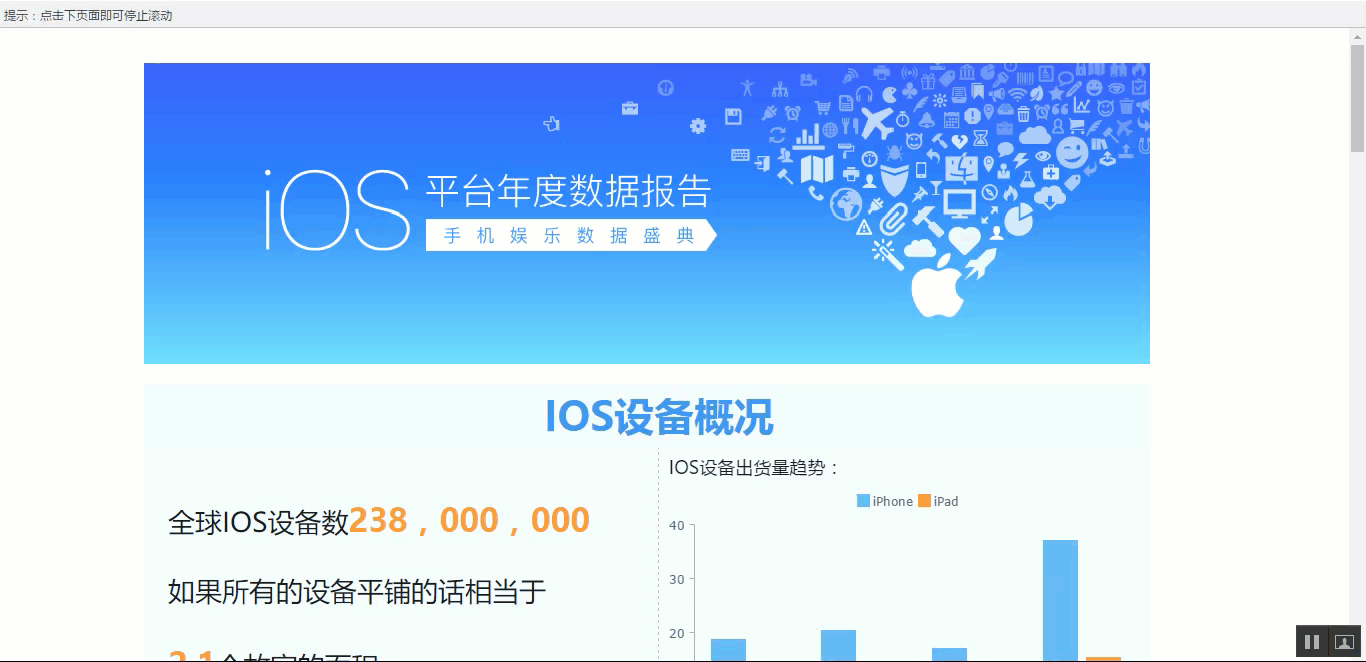Click the vertical scrollbar thumb
This screenshot has width=1366, height=662.
coord(1357,98)
